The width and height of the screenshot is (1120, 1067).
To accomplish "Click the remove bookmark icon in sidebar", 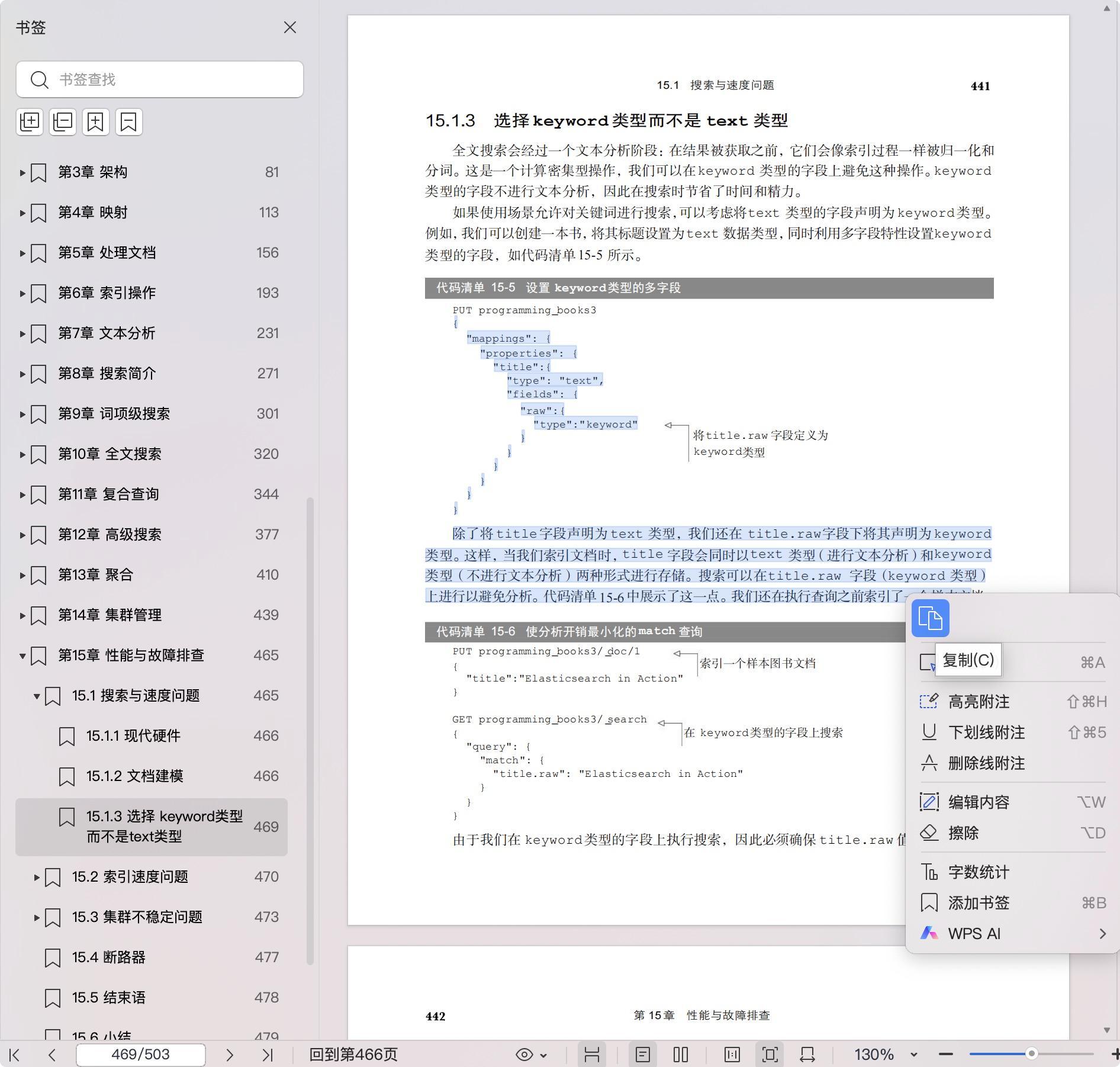I will coord(129,122).
